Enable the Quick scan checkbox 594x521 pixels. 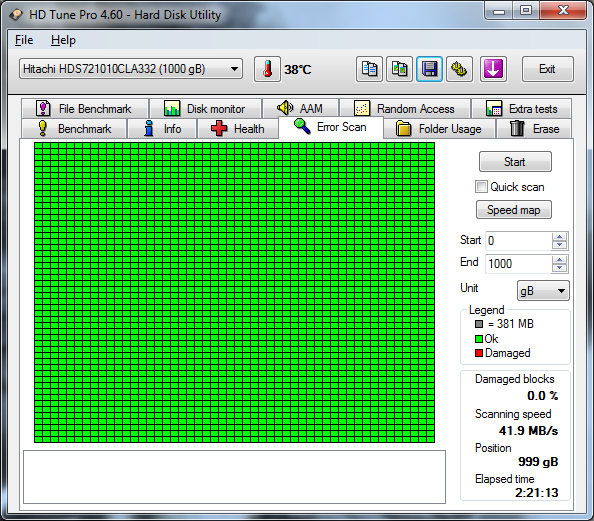481,187
